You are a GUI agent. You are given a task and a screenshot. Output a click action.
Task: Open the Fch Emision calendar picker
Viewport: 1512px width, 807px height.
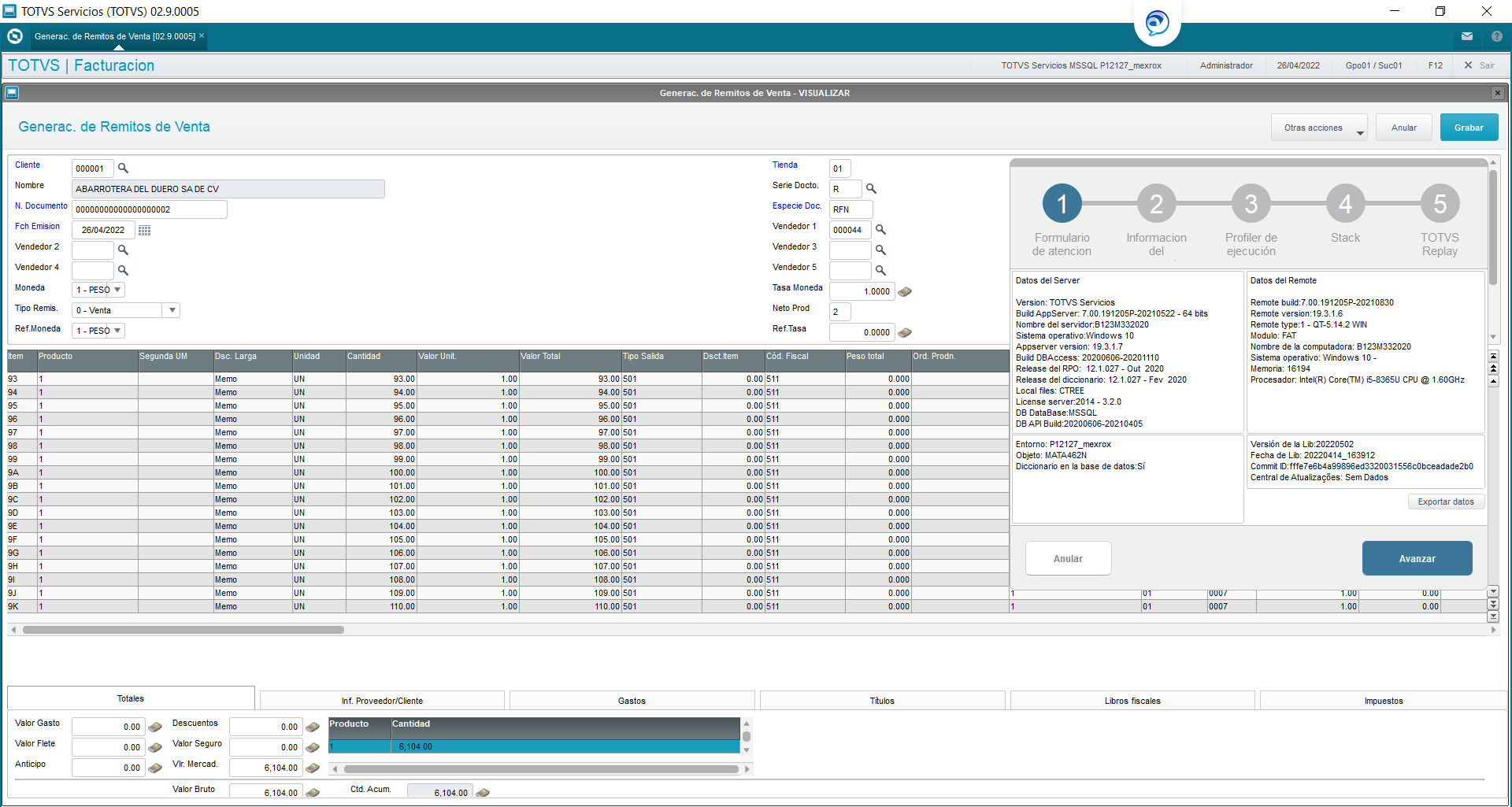pyautogui.click(x=144, y=231)
